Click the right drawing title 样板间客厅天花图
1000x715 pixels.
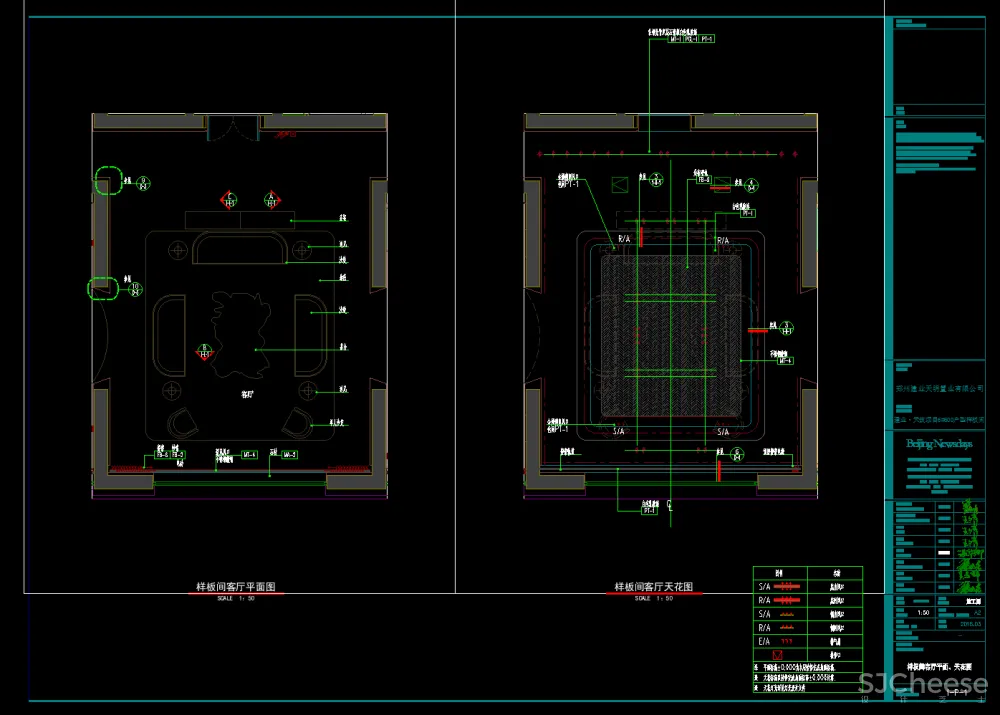(653, 587)
